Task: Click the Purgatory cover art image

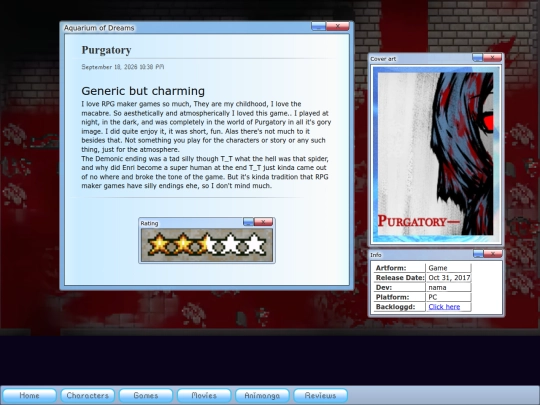Action: tap(436, 154)
